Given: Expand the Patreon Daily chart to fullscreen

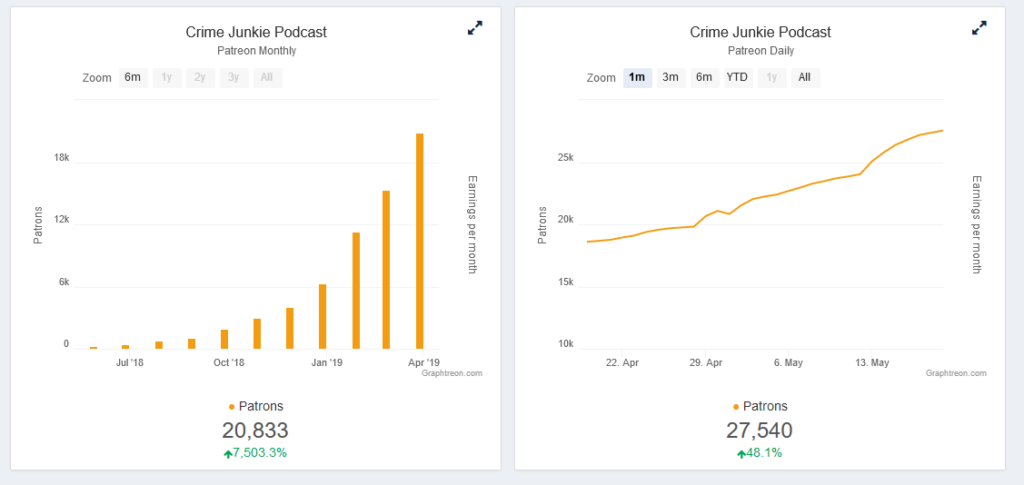Looking at the screenshot, I should pos(979,28).
